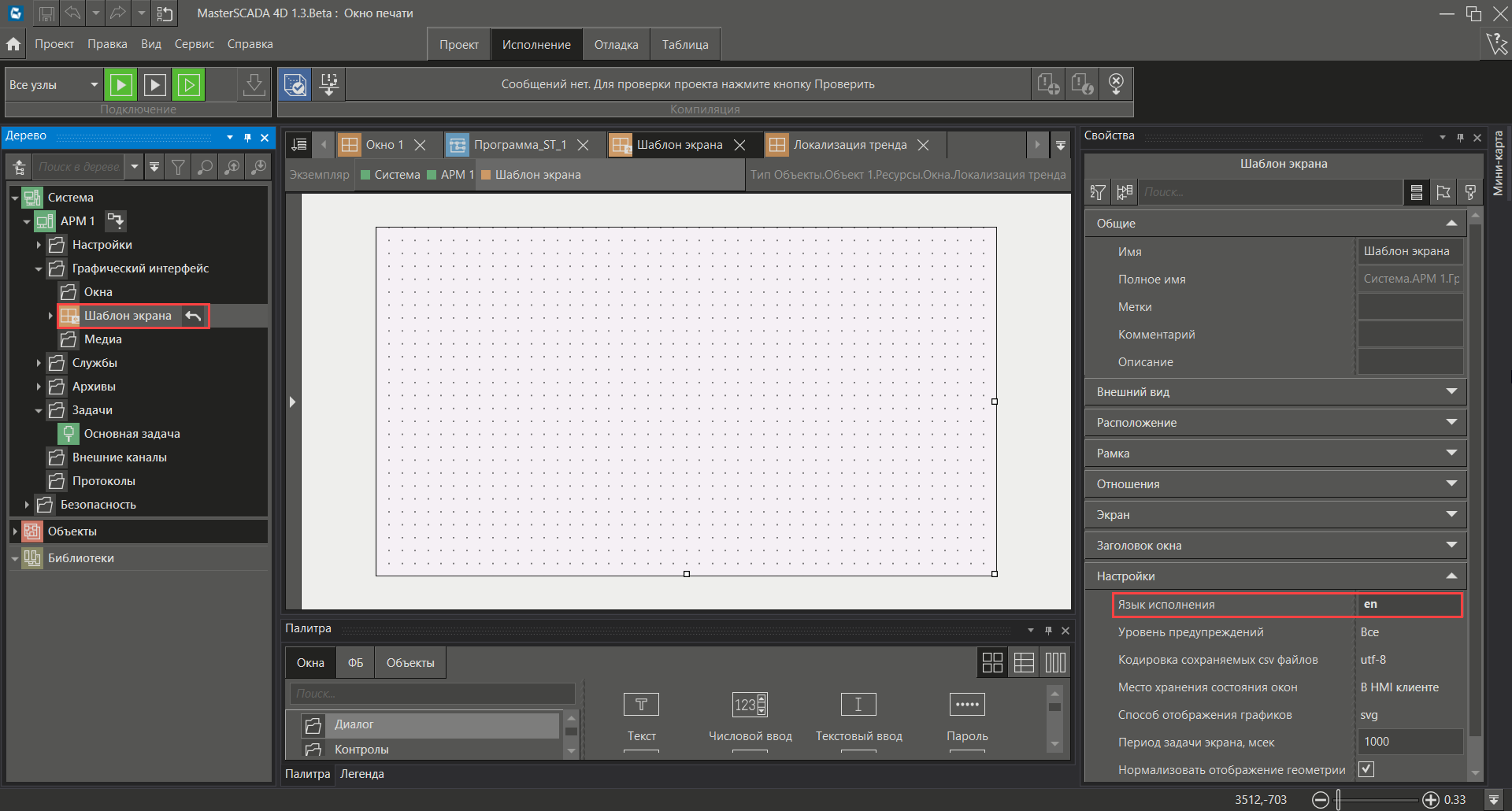Viewport: 1512px width, 811px height.
Task: Expand the Службы tree node
Action: (39, 363)
